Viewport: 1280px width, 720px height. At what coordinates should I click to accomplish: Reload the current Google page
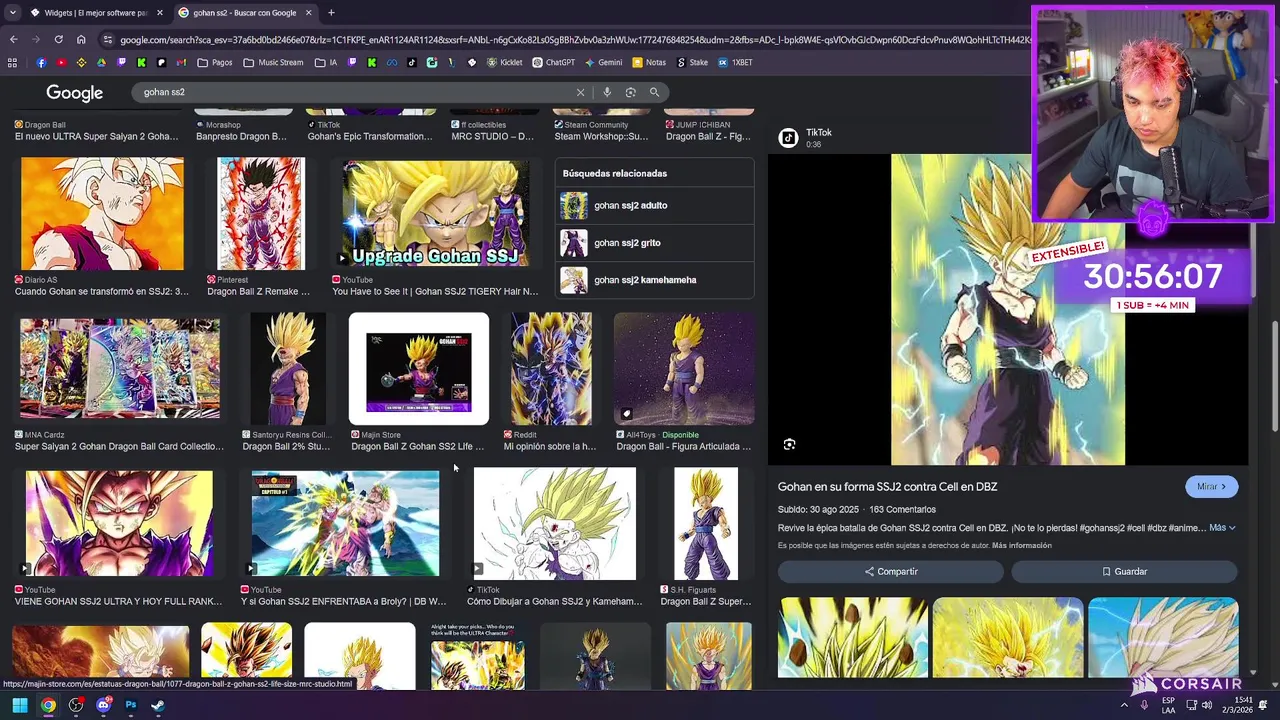pos(58,39)
